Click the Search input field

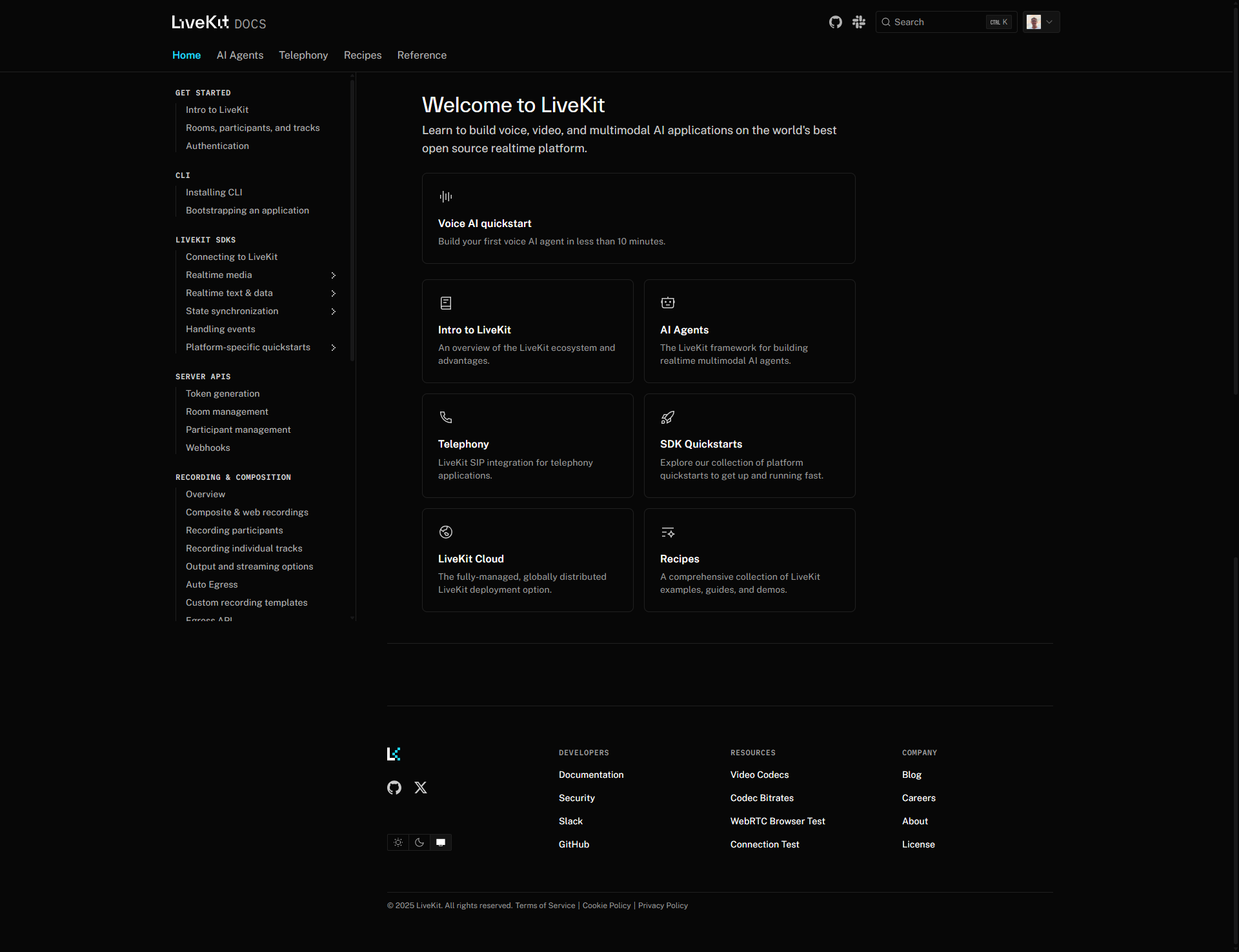point(946,22)
